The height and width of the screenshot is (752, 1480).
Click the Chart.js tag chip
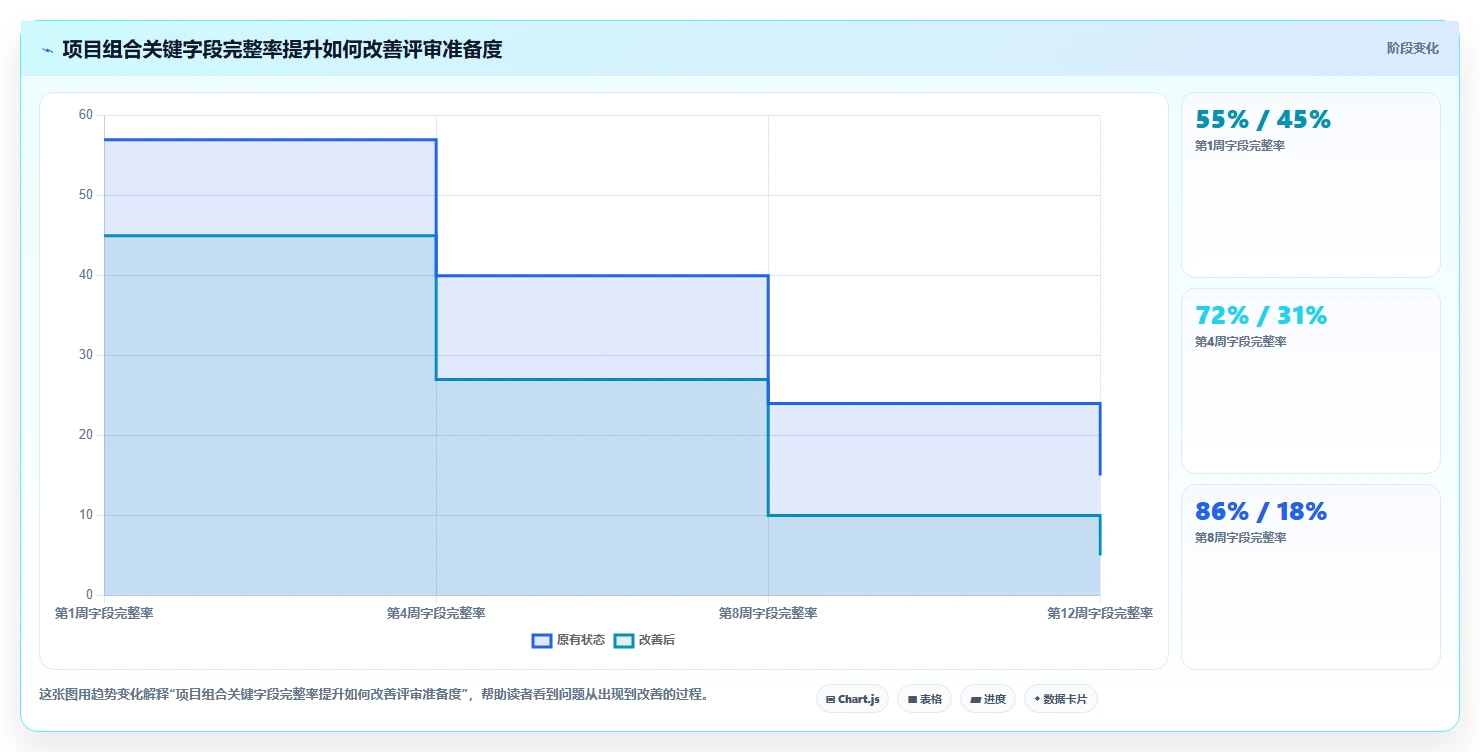(852, 699)
